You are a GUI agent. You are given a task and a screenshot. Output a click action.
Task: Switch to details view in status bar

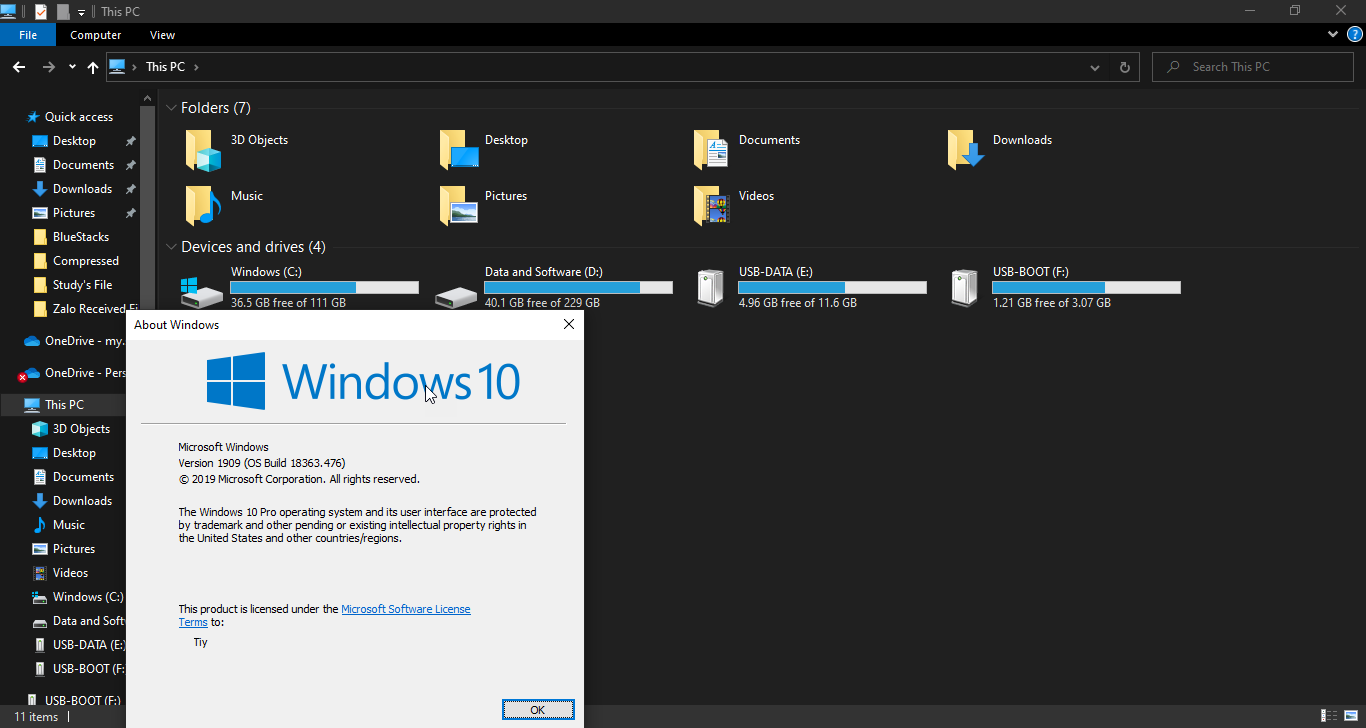(1329, 716)
